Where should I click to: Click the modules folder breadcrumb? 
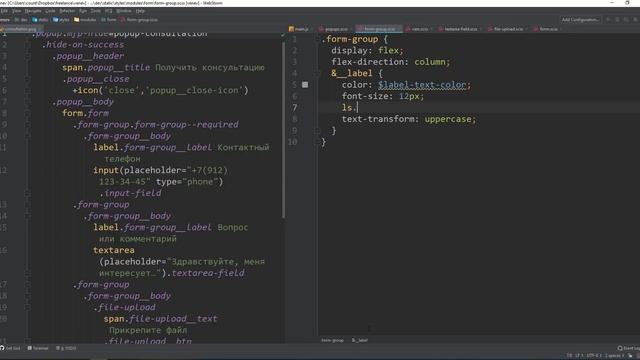point(85,20)
